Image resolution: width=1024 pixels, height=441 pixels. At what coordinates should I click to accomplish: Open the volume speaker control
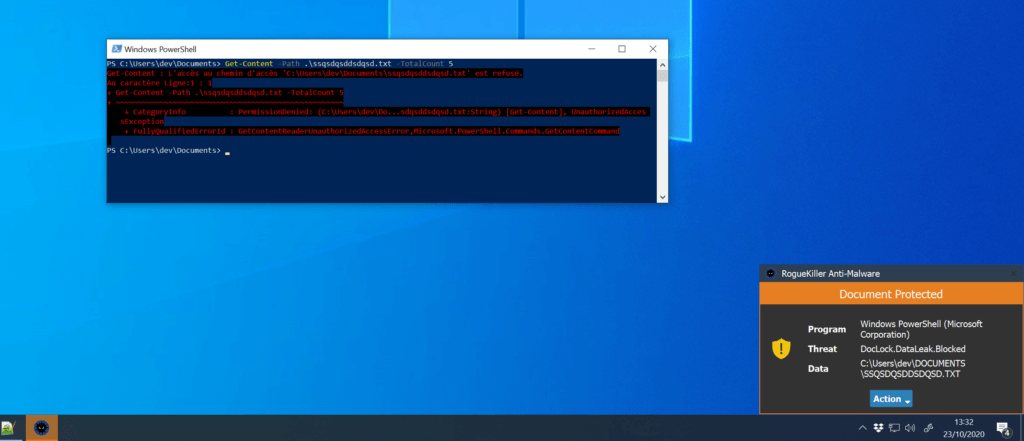point(912,427)
